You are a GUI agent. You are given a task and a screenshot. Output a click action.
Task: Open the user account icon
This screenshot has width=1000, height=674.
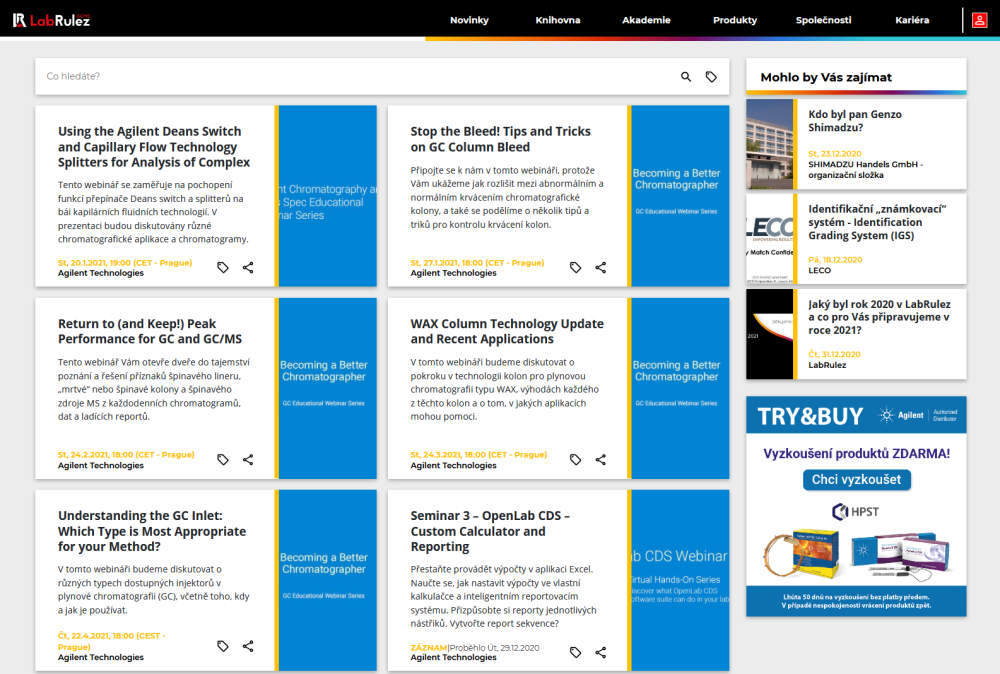[x=979, y=20]
